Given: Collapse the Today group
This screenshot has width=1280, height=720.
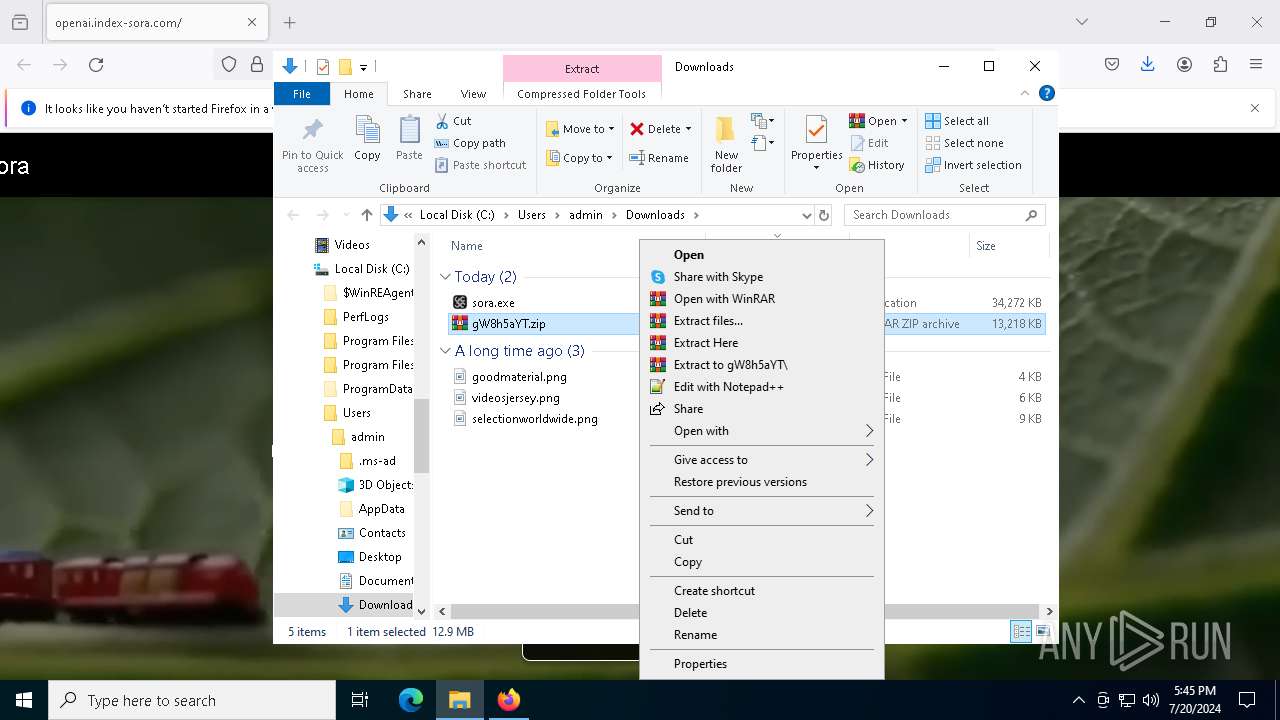Looking at the screenshot, I should 446,277.
